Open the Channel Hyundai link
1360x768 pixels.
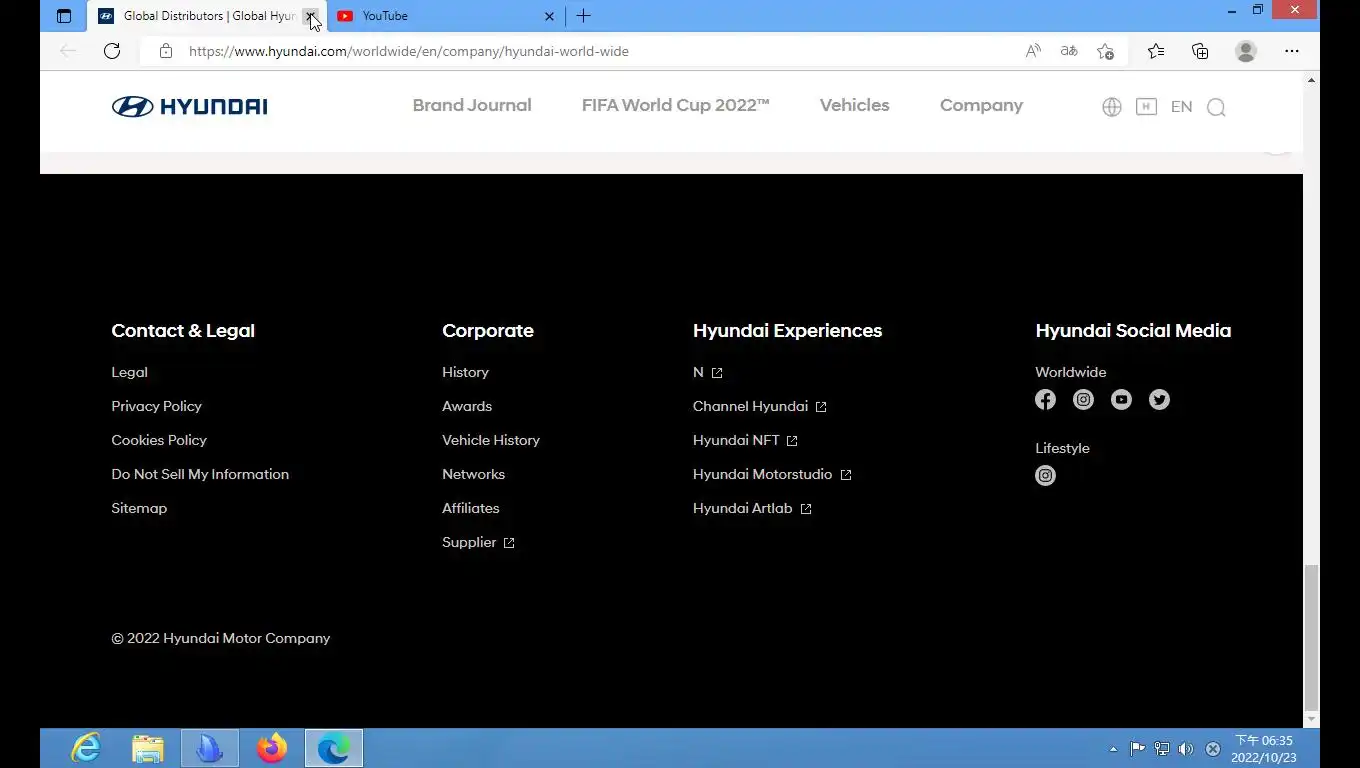(760, 406)
